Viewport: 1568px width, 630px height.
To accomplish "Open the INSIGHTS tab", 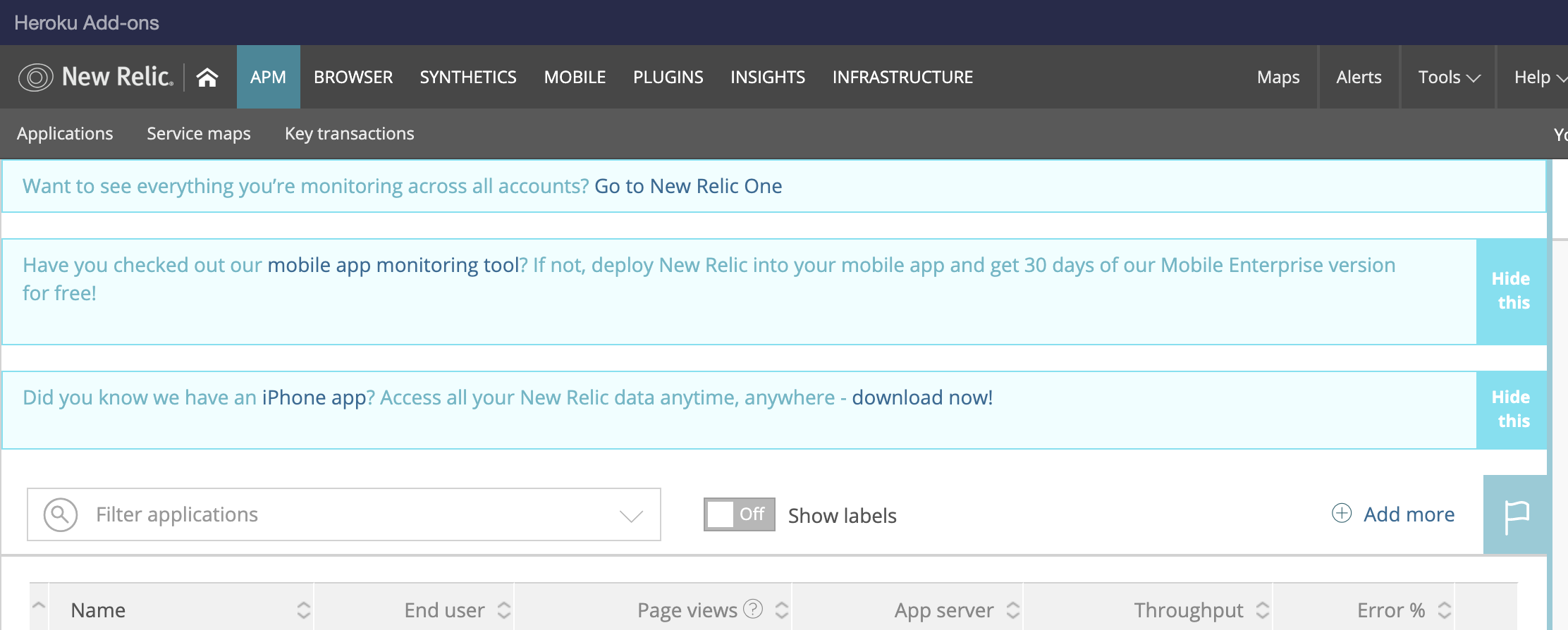I will click(x=768, y=77).
